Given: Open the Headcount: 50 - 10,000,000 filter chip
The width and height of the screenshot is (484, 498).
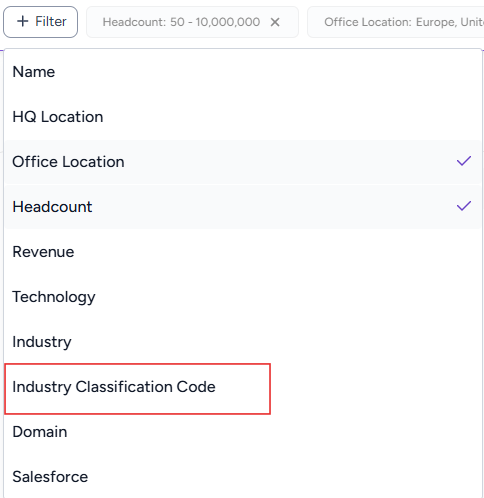Looking at the screenshot, I should pyautogui.click(x=192, y=22).
